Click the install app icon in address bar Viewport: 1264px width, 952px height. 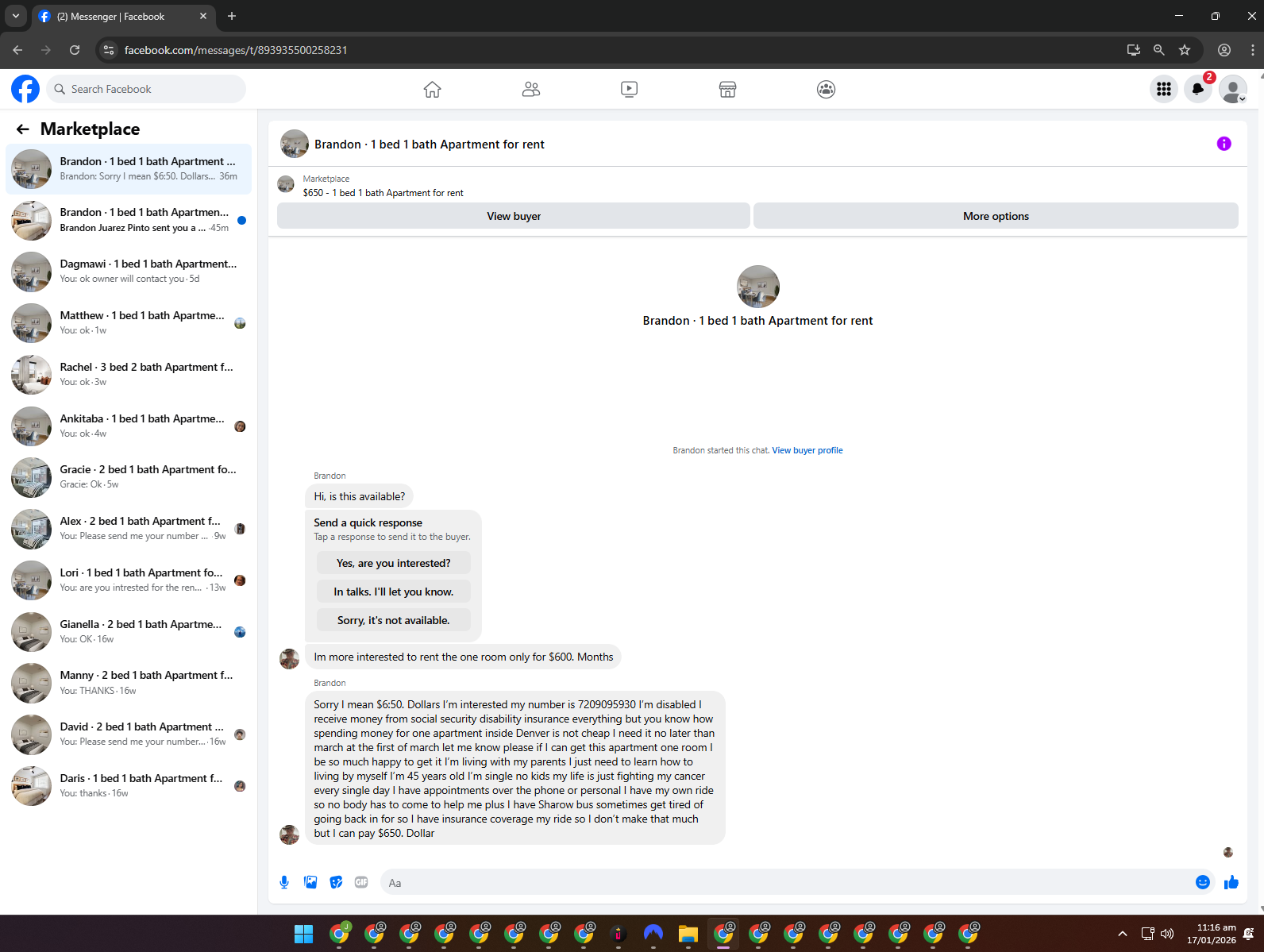click(1134, 50)
